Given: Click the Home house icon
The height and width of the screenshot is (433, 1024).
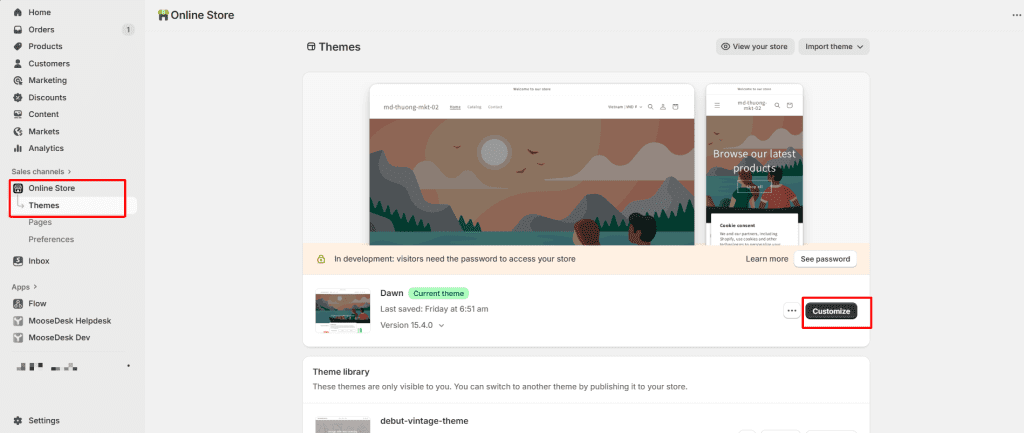Looking at the screenshot, I should tap(18, 12).
